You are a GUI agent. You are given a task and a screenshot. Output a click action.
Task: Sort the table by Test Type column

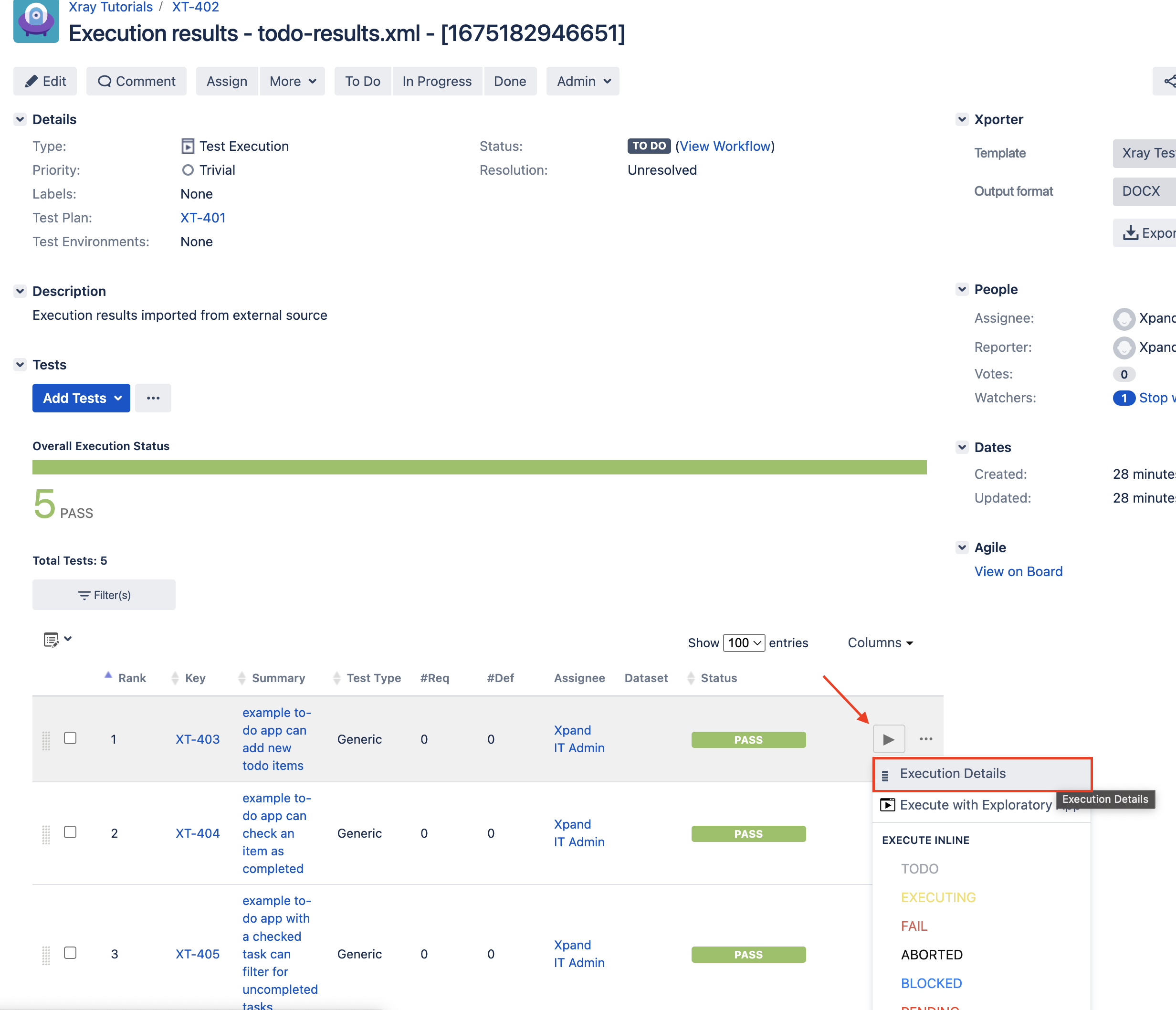click(x=367, y=678)
